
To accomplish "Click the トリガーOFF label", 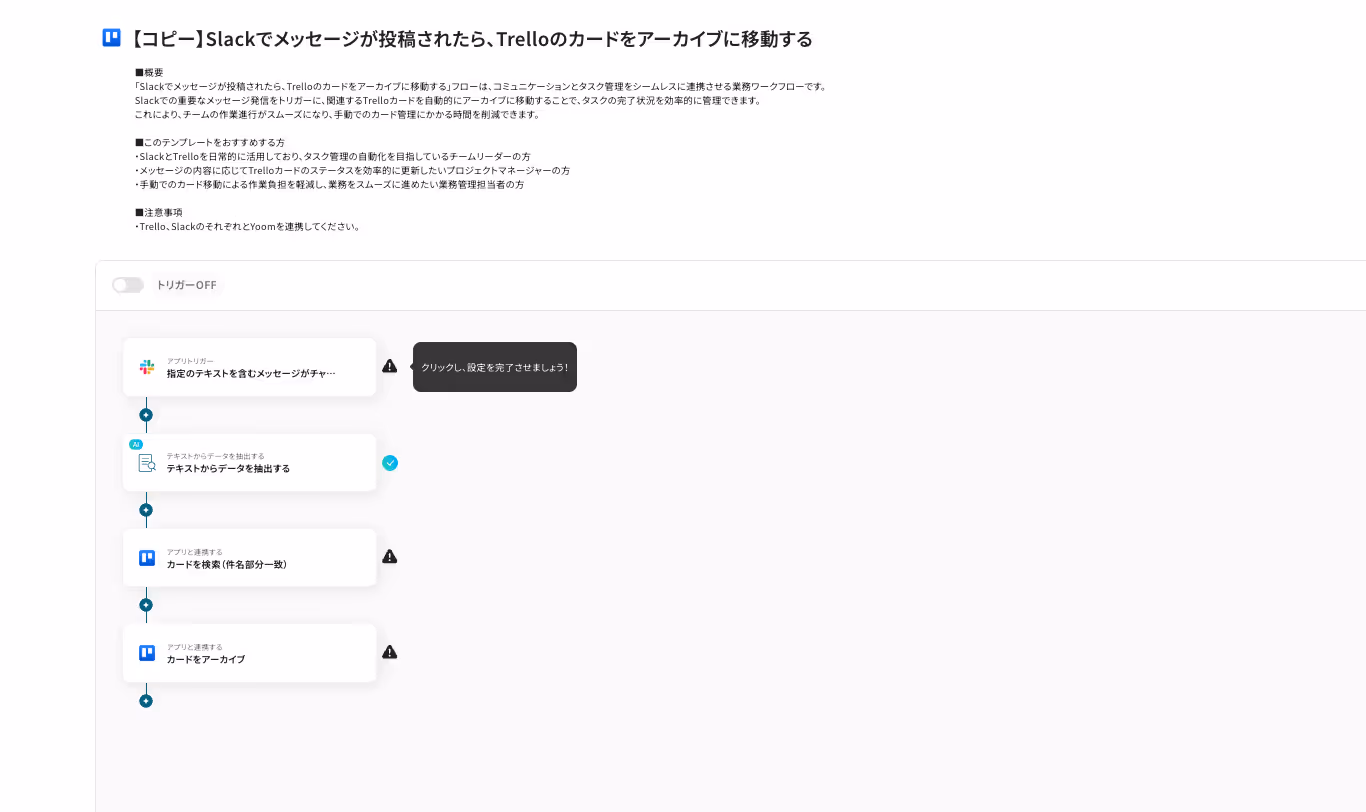I will (186, 285).
